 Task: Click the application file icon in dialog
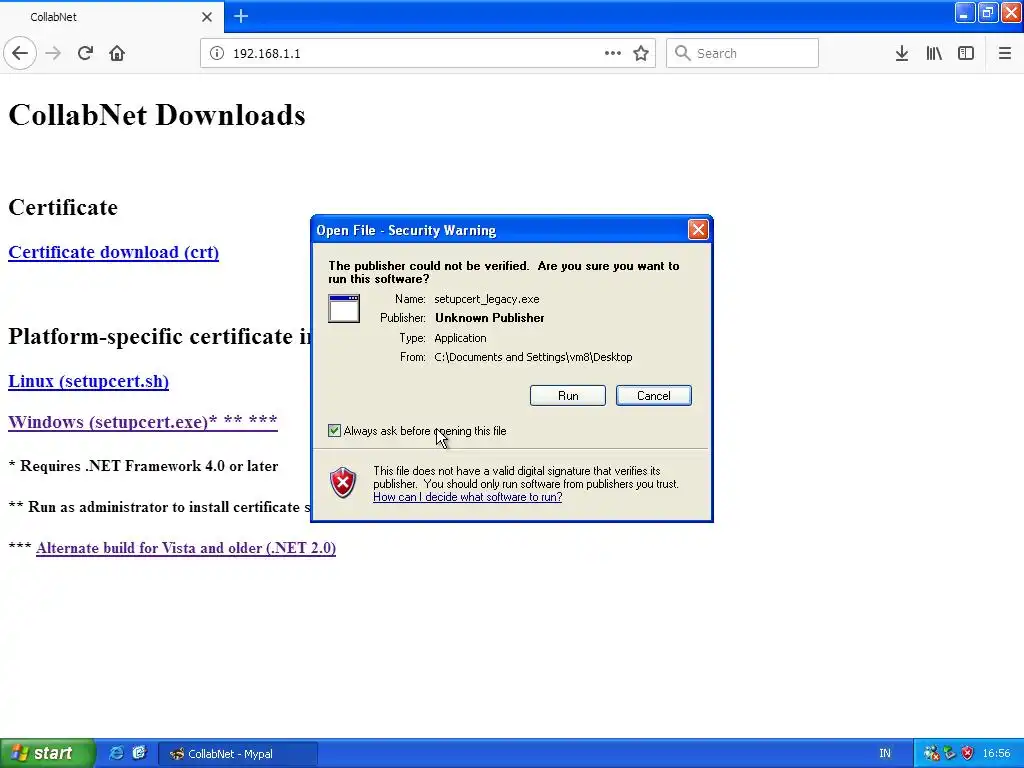coord(344,309)
